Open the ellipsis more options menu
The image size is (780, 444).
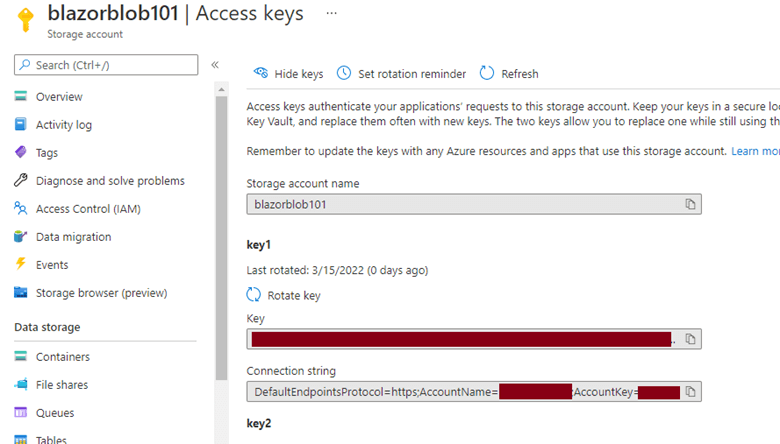[331, 14]
